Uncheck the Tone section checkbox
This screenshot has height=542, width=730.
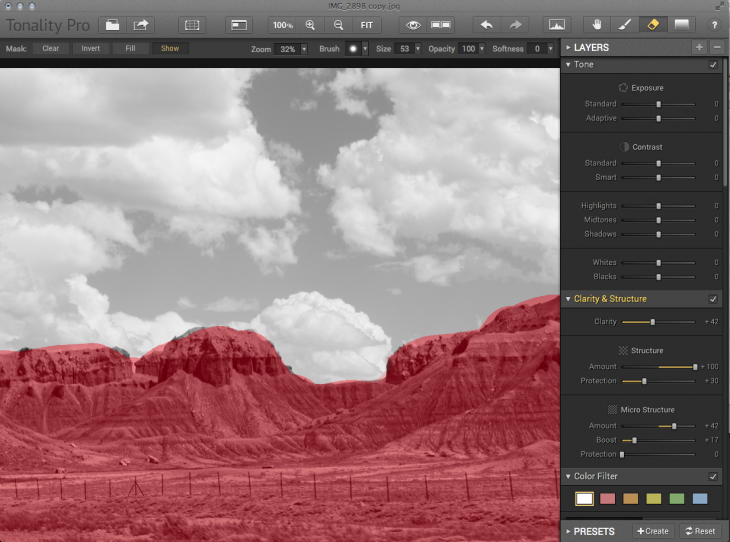pos(713,65)
